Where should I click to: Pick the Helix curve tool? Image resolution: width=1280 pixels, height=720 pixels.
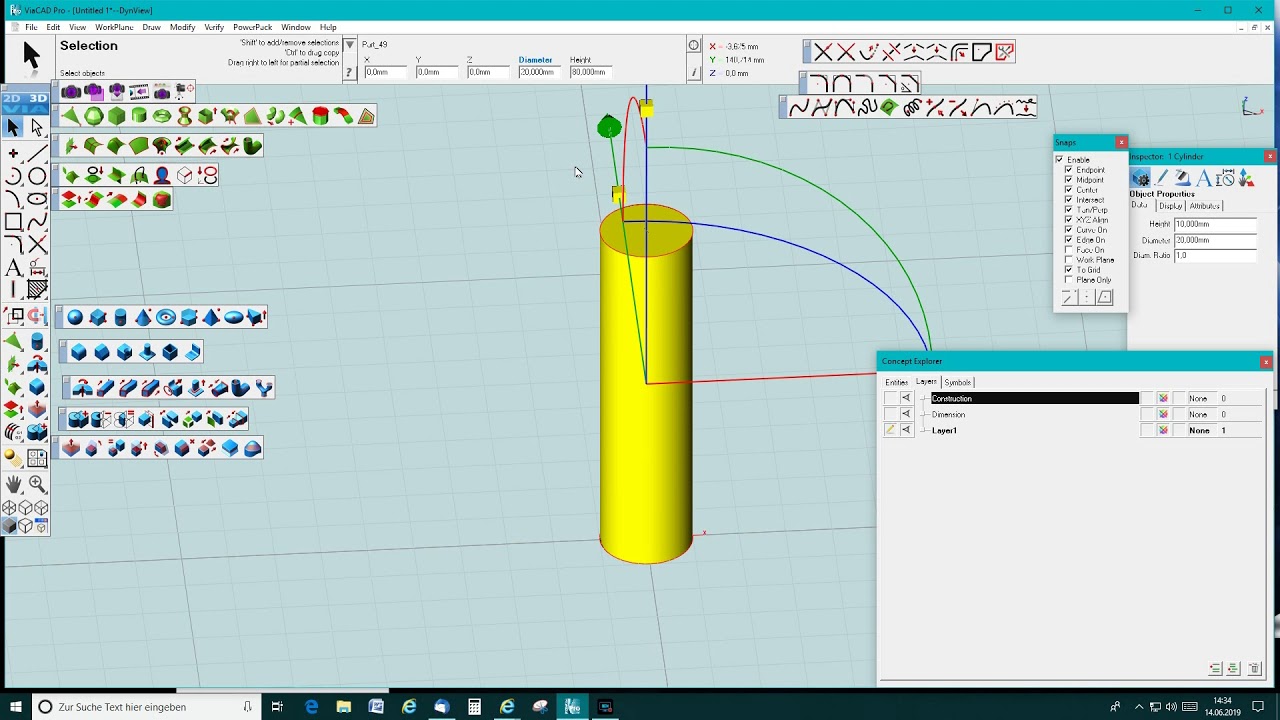912,108
